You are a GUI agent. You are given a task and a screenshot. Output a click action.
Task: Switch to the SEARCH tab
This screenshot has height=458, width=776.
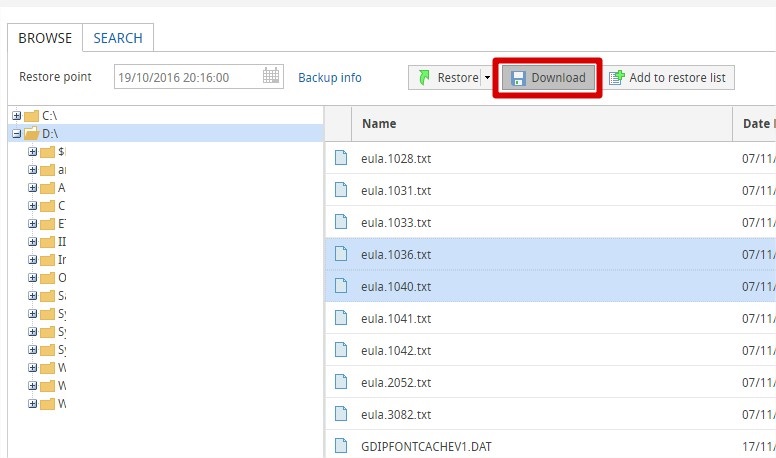(118, 39)
